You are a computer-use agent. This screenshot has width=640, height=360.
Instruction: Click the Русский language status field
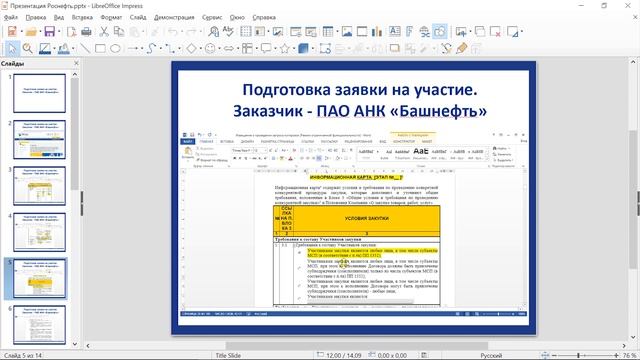pyautogui.click(x=491, y=356)
